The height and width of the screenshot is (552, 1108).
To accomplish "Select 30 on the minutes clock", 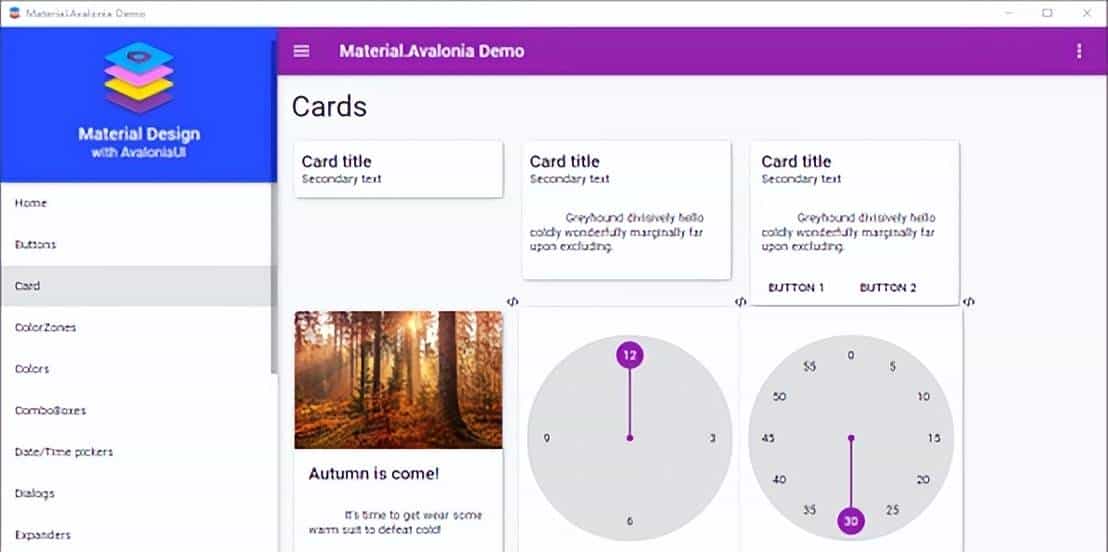I will pos(851,521).
